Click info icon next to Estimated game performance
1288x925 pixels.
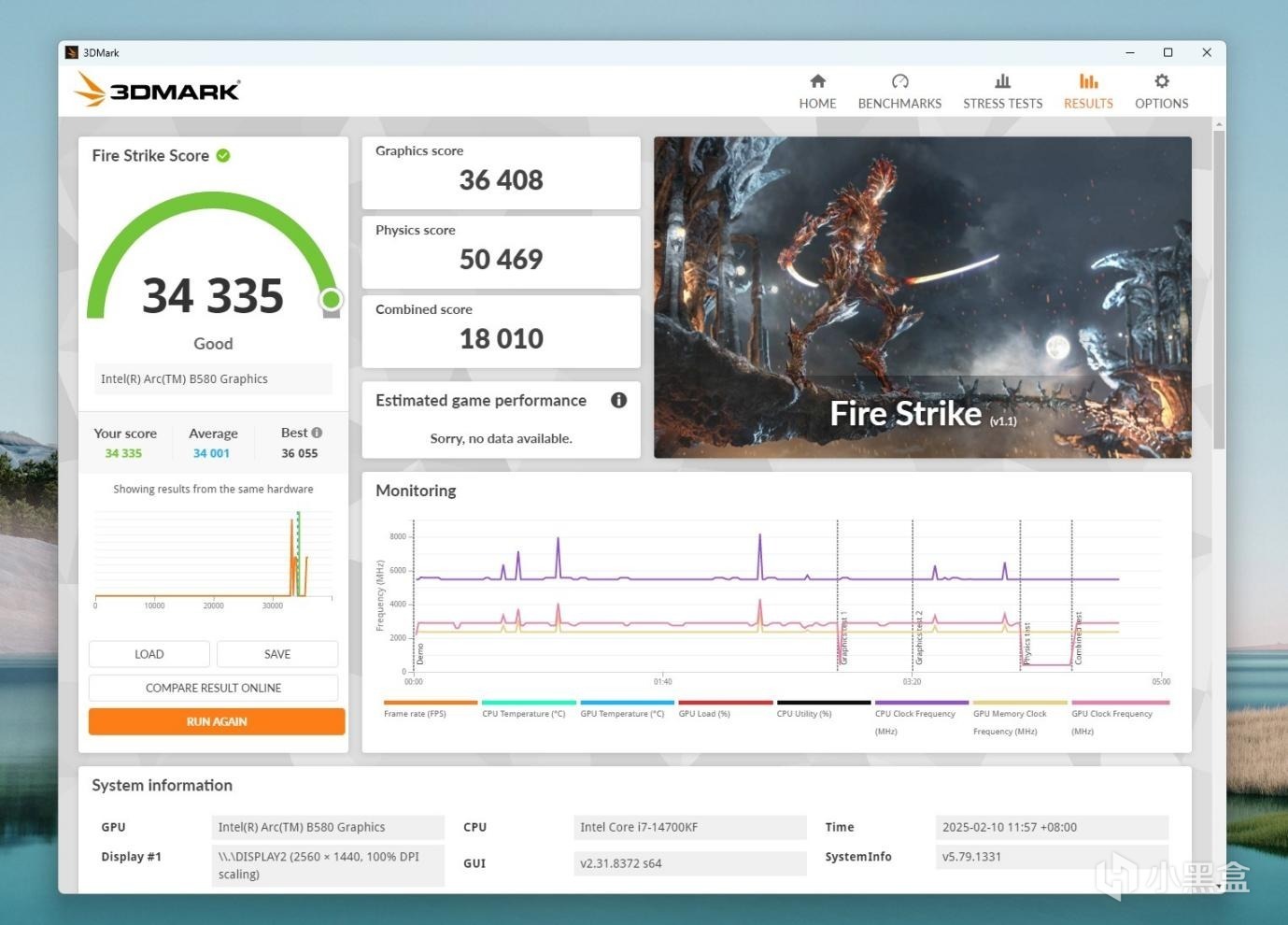pos(618,400)
